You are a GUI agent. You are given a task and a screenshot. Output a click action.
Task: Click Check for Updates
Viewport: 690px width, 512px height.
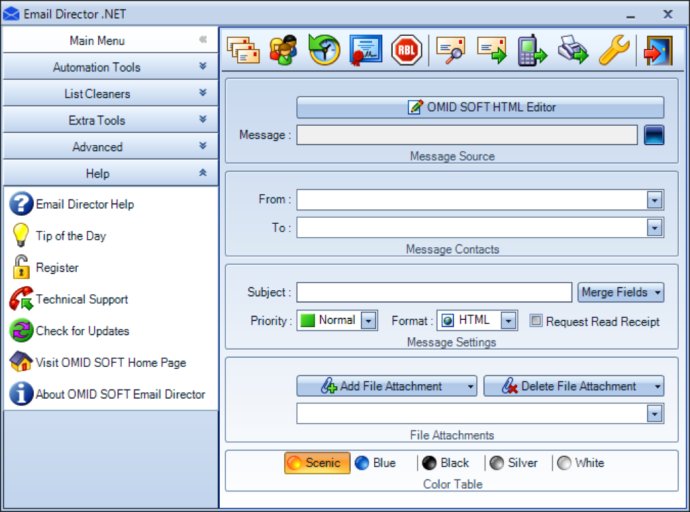[x=70, y=331]
